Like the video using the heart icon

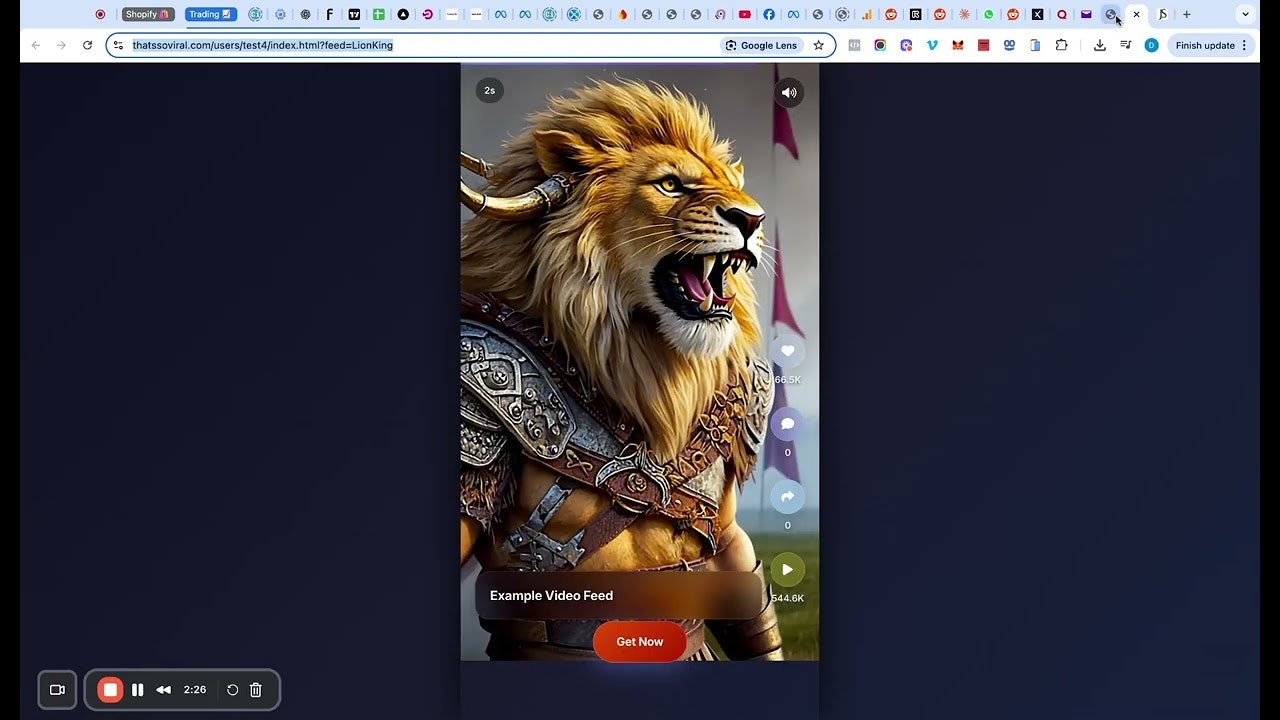(787, 351)
